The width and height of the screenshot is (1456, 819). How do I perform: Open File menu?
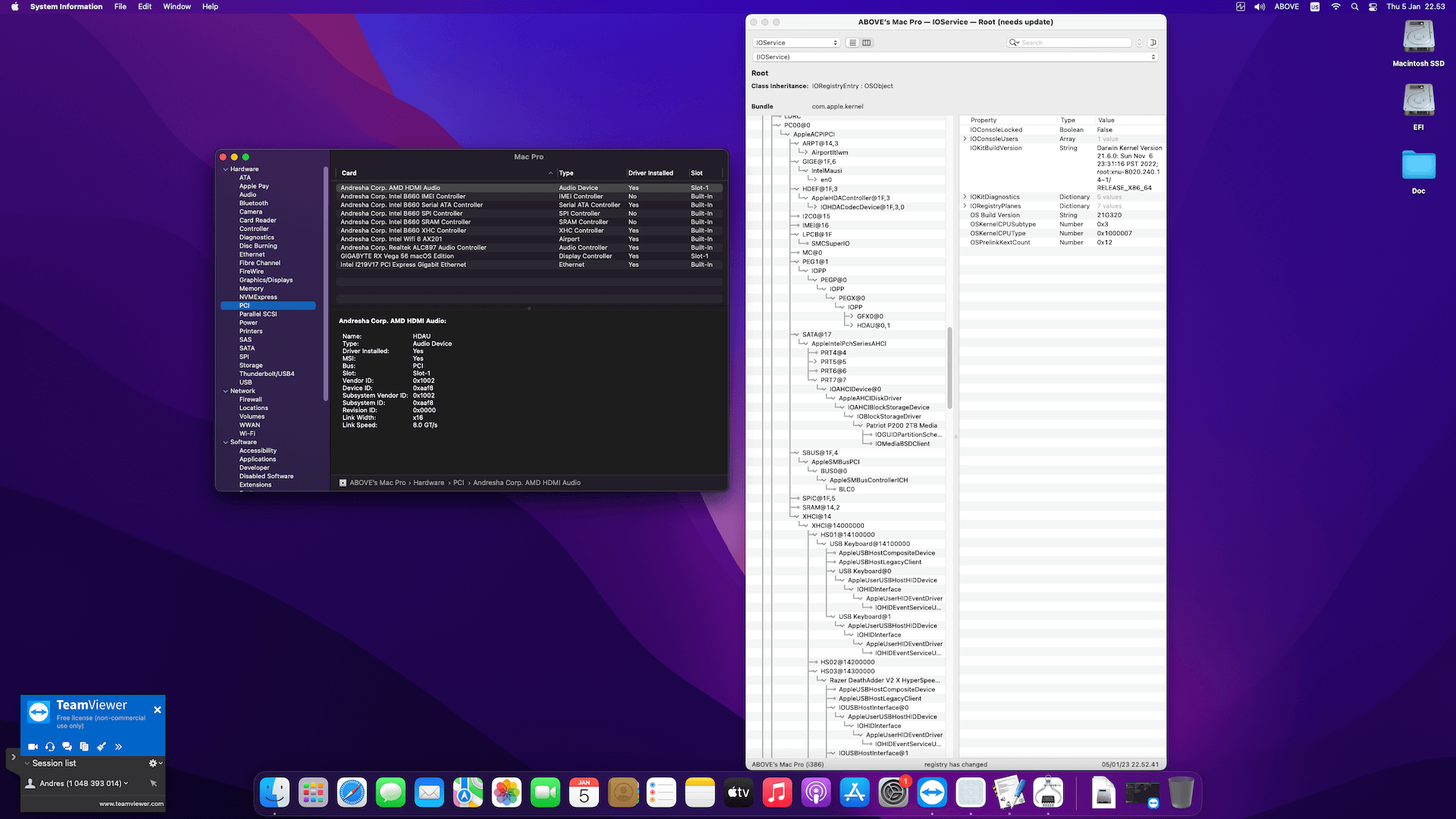120,7
